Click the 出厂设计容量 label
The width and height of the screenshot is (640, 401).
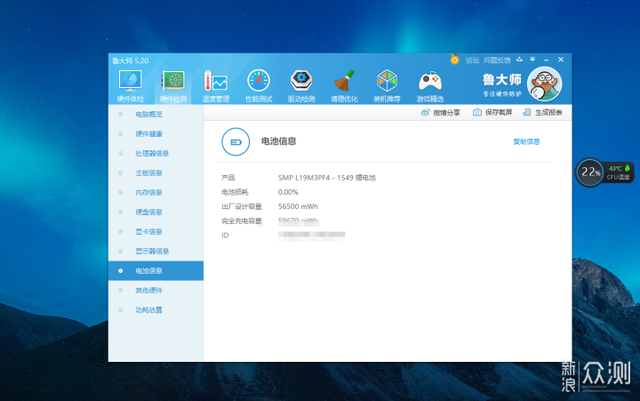[x=242, y=207]
